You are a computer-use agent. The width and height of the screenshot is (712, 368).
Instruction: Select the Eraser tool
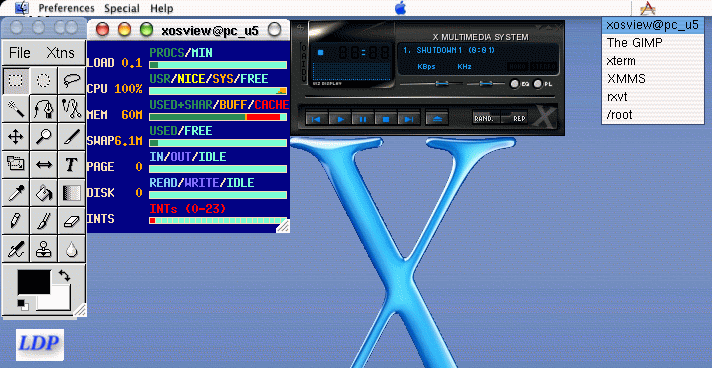click(71, 220)
